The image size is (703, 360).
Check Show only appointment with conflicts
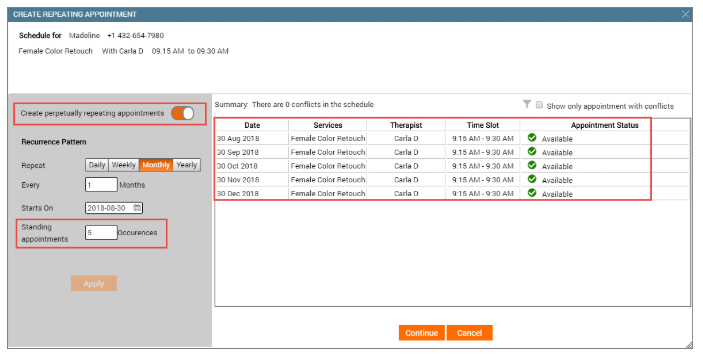(539, 105)
